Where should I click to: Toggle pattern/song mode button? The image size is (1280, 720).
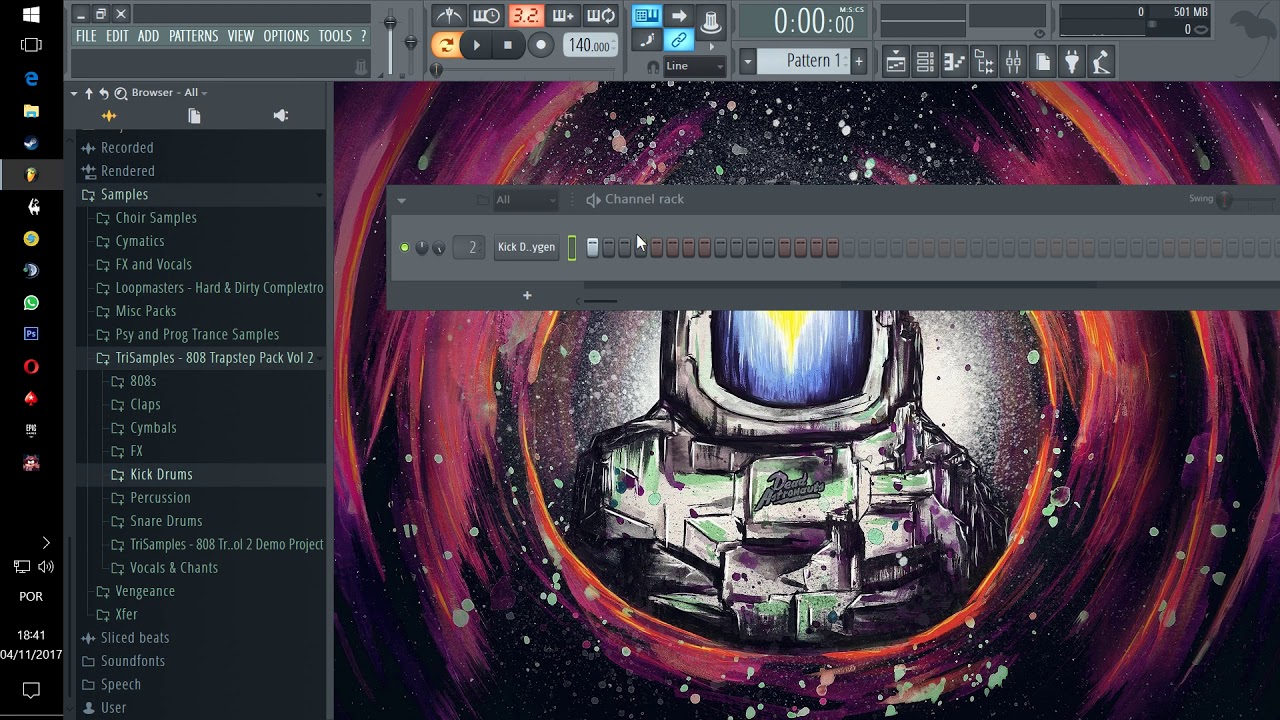click(x=446, y=45)
